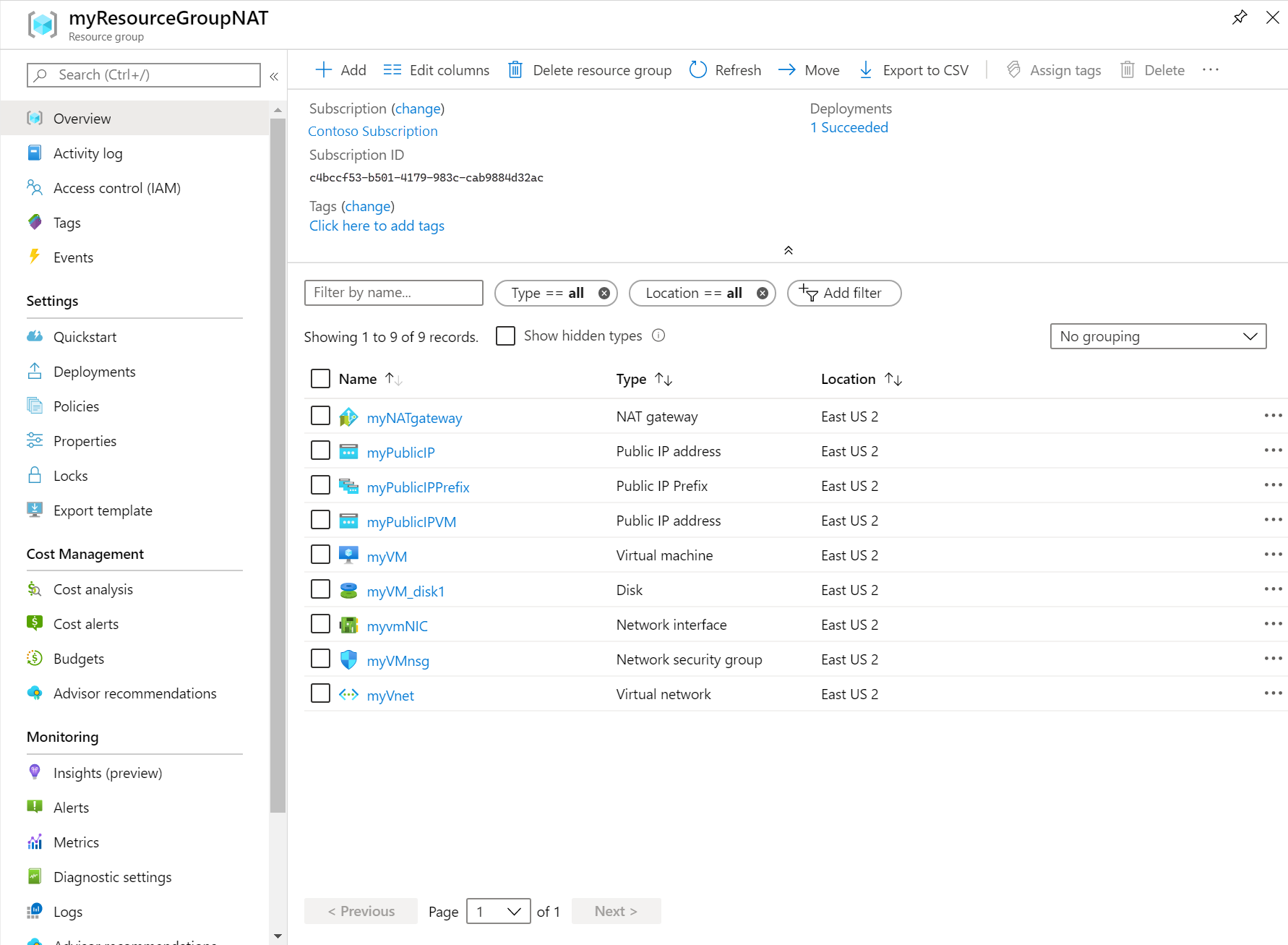Pin this blade using the pin icon

(x=1240, y=17)
